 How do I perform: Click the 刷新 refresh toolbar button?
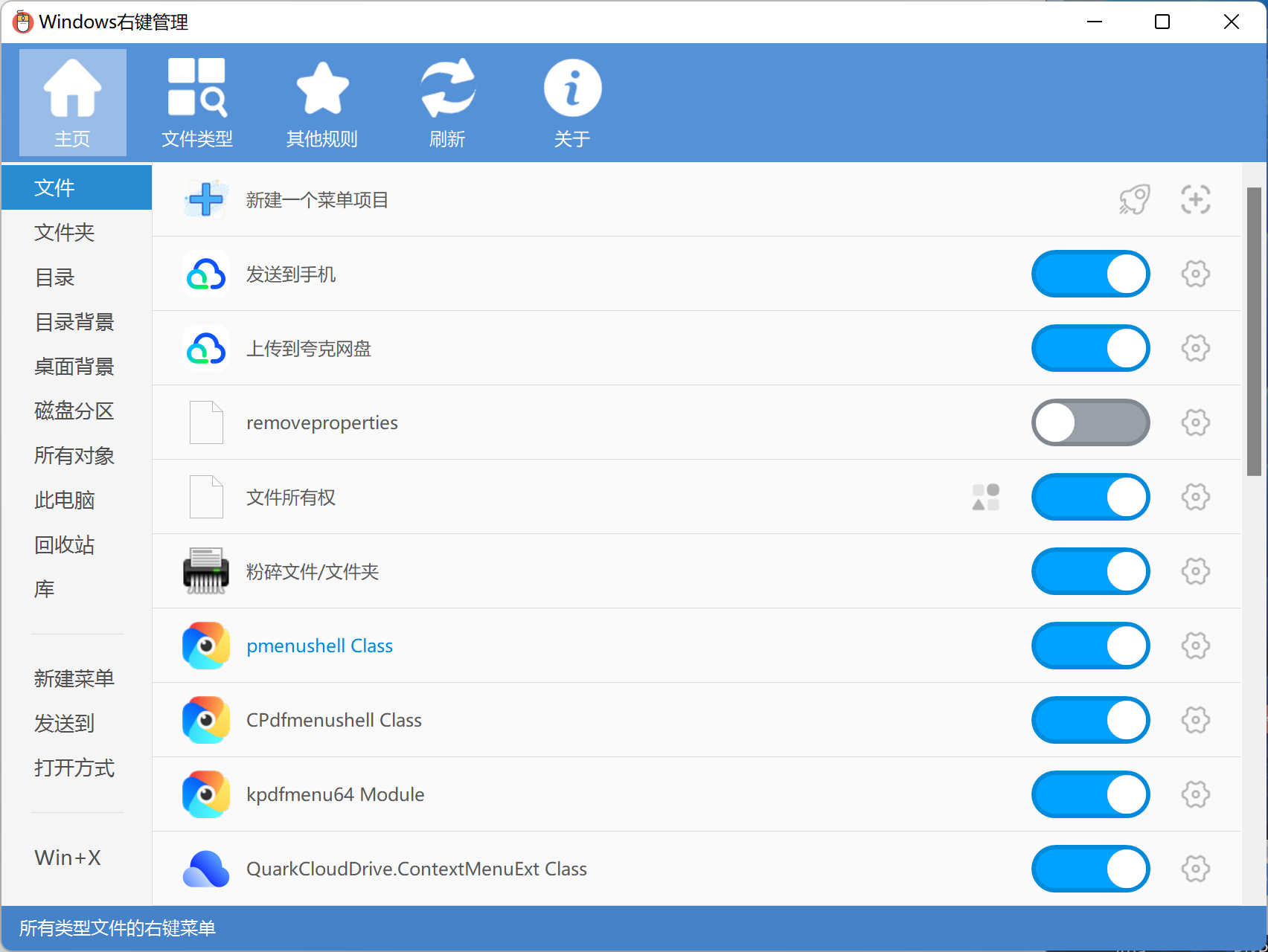(447, 103)
